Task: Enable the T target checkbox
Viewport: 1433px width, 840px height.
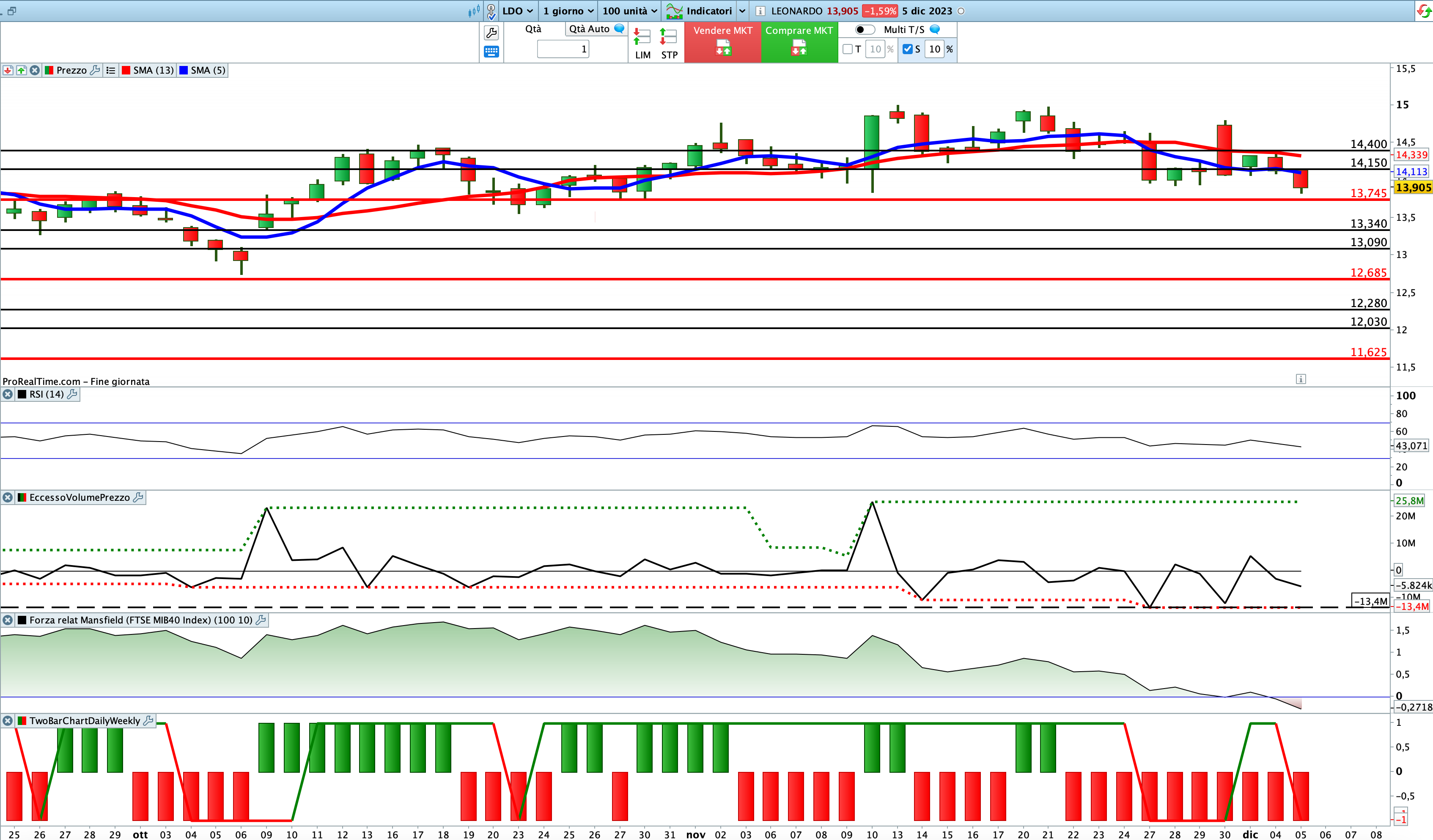Action: pyautogui.click(x=847, y=49)
